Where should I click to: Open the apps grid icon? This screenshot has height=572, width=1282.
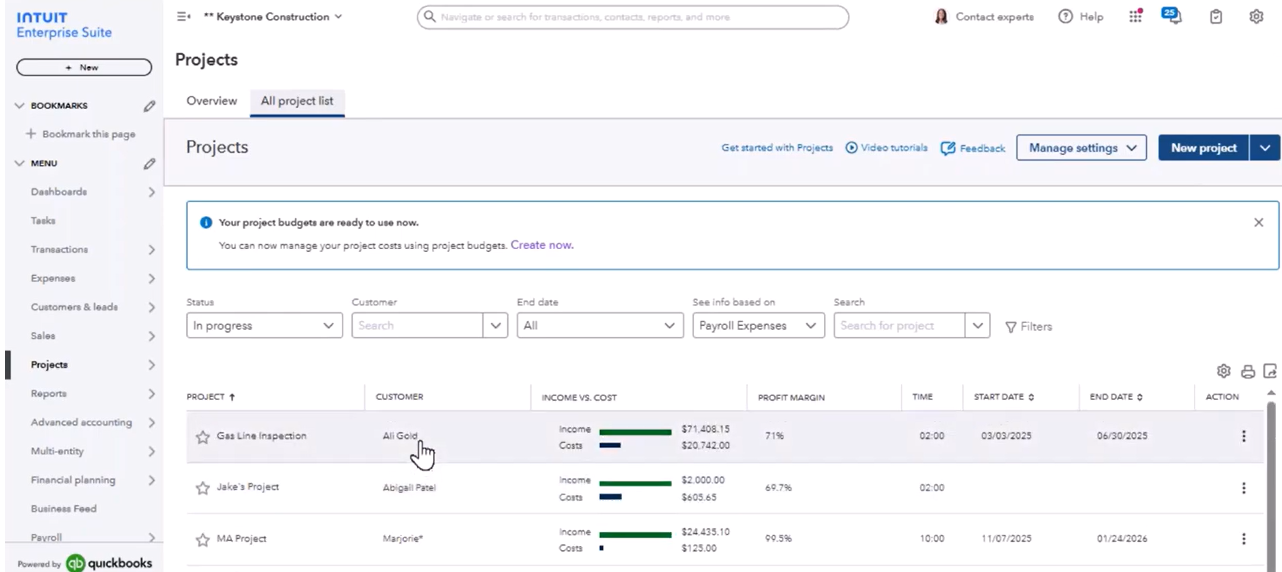coord(1135,17)
